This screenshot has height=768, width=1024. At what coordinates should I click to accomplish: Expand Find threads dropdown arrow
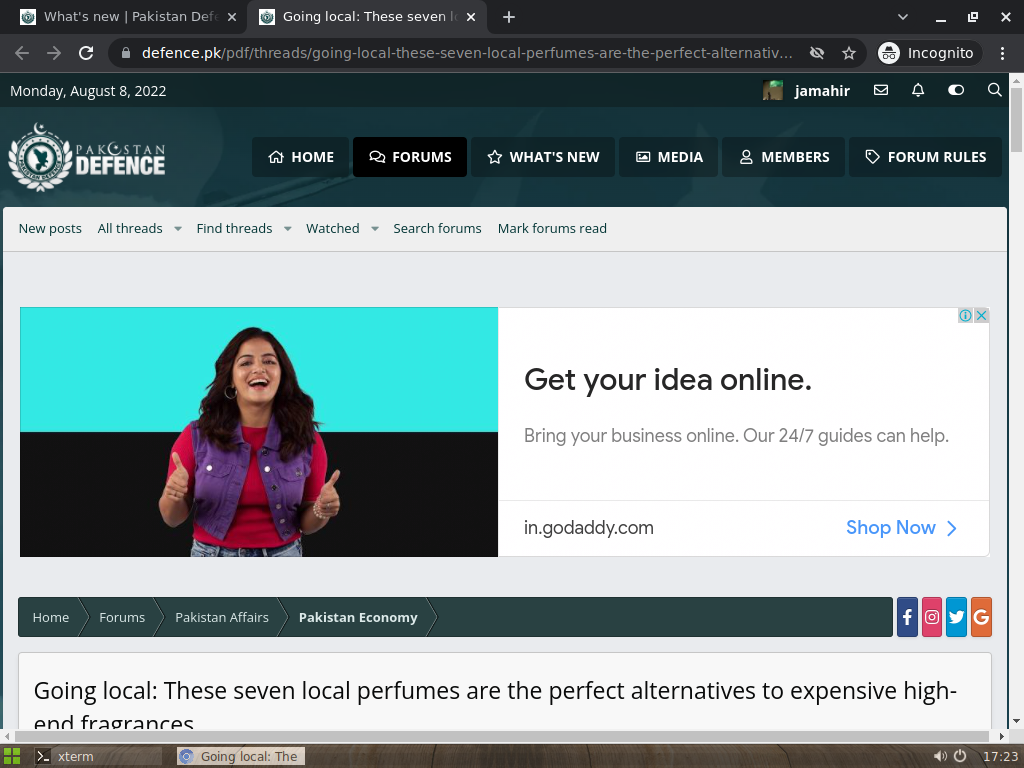click(x=287, y=229)
